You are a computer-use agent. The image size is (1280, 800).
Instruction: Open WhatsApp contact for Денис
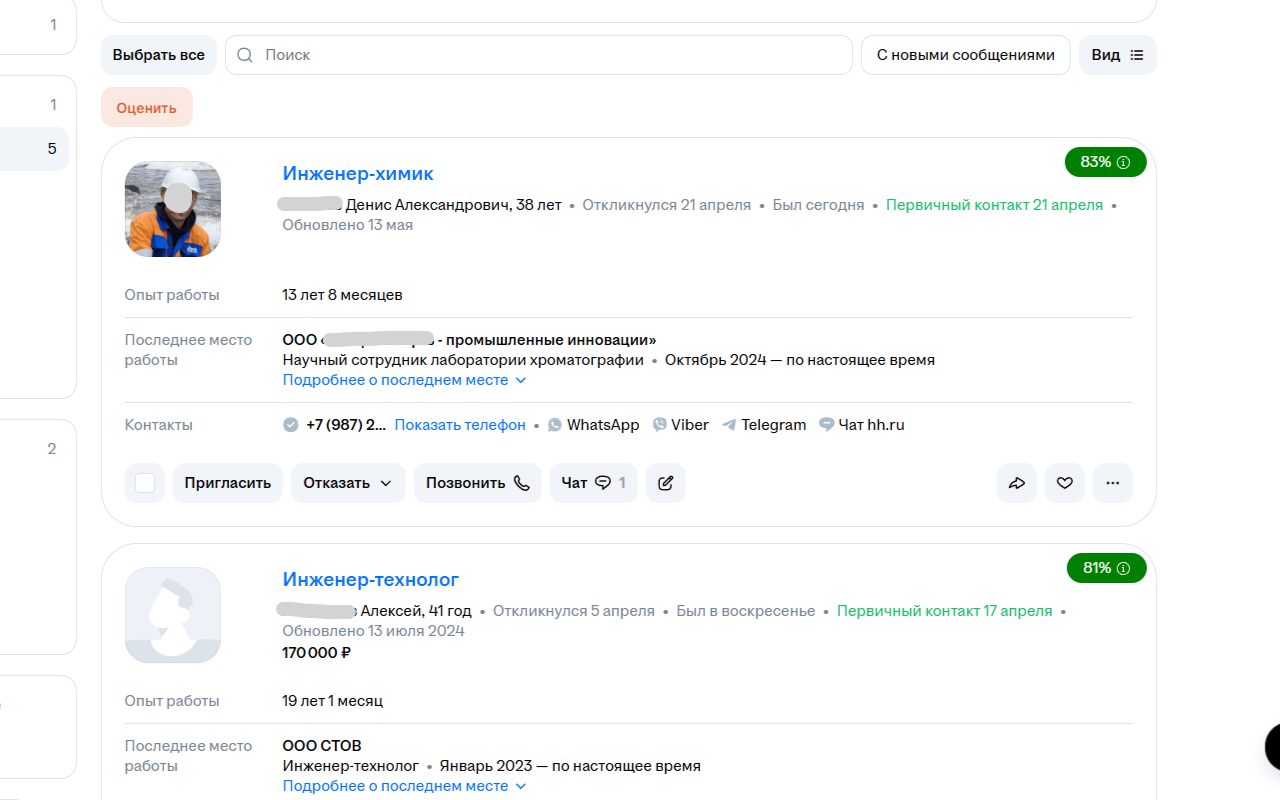pyautogui.click(x=593, y=425)
